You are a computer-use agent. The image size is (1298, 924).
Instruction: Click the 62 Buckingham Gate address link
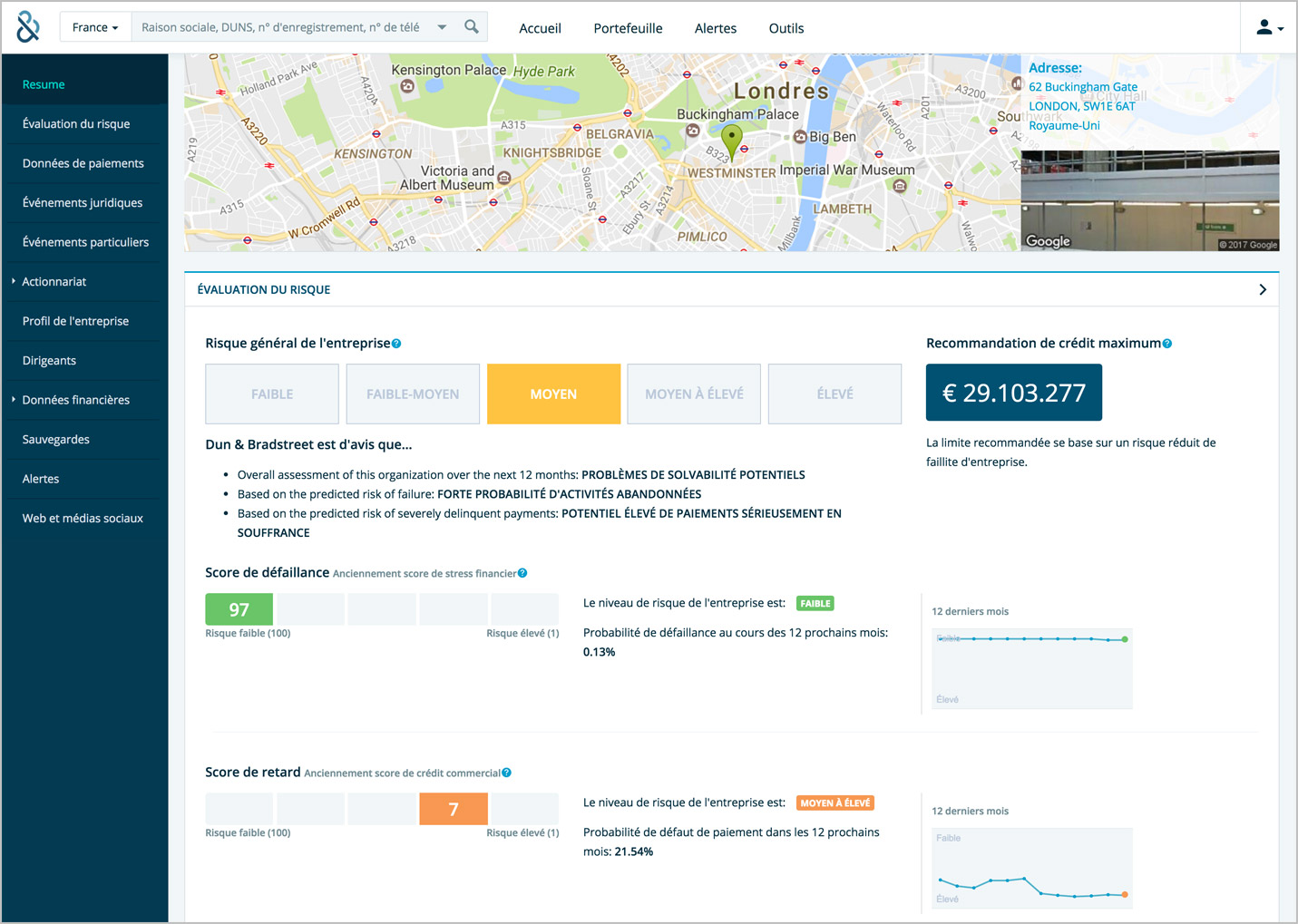click(x=1083, y=87)
